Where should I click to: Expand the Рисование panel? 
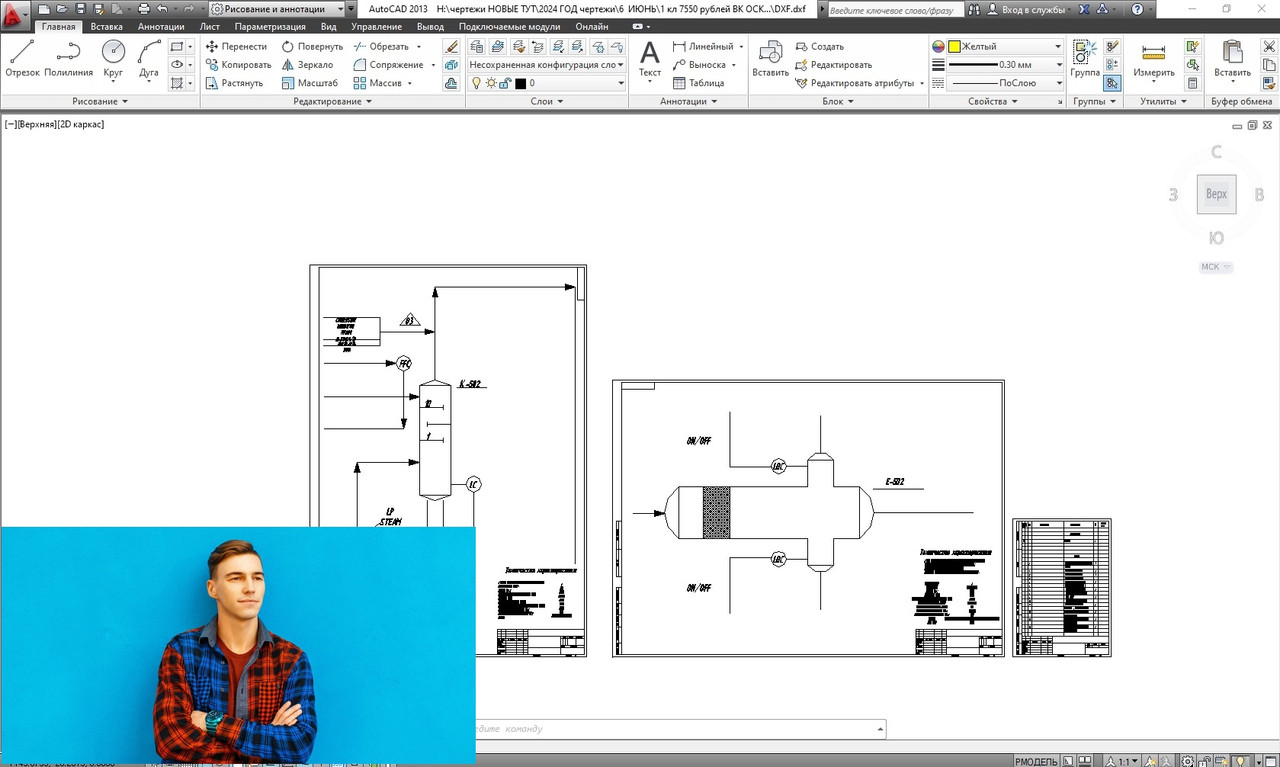click(x=100, y=101)
